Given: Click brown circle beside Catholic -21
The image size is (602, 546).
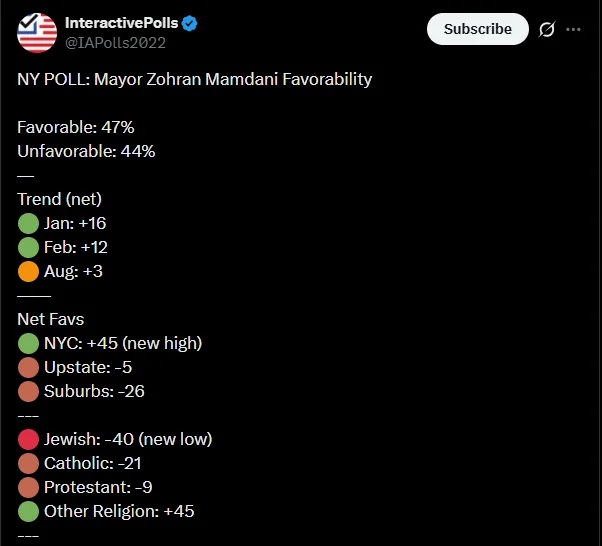Looking at the screenshot, I should tap(28, 463).
